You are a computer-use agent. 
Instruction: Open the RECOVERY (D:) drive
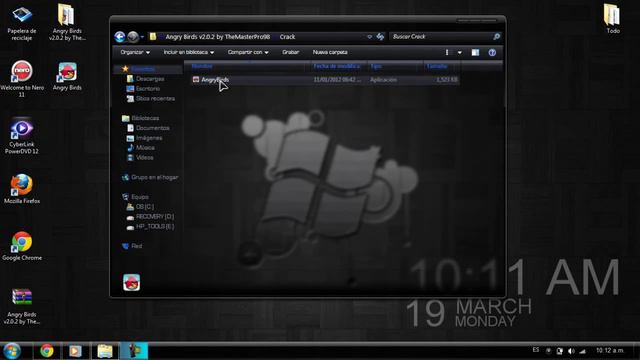click(x=155, y=216)
